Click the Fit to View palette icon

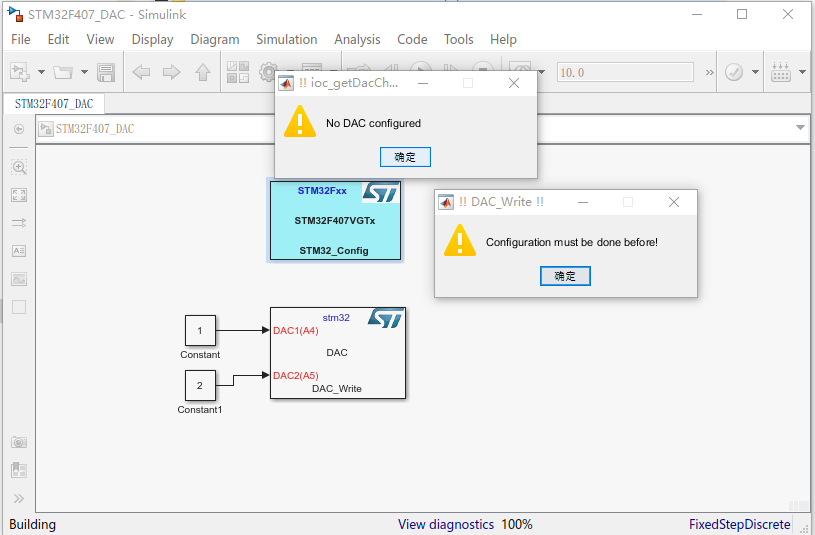click(19, 195)
